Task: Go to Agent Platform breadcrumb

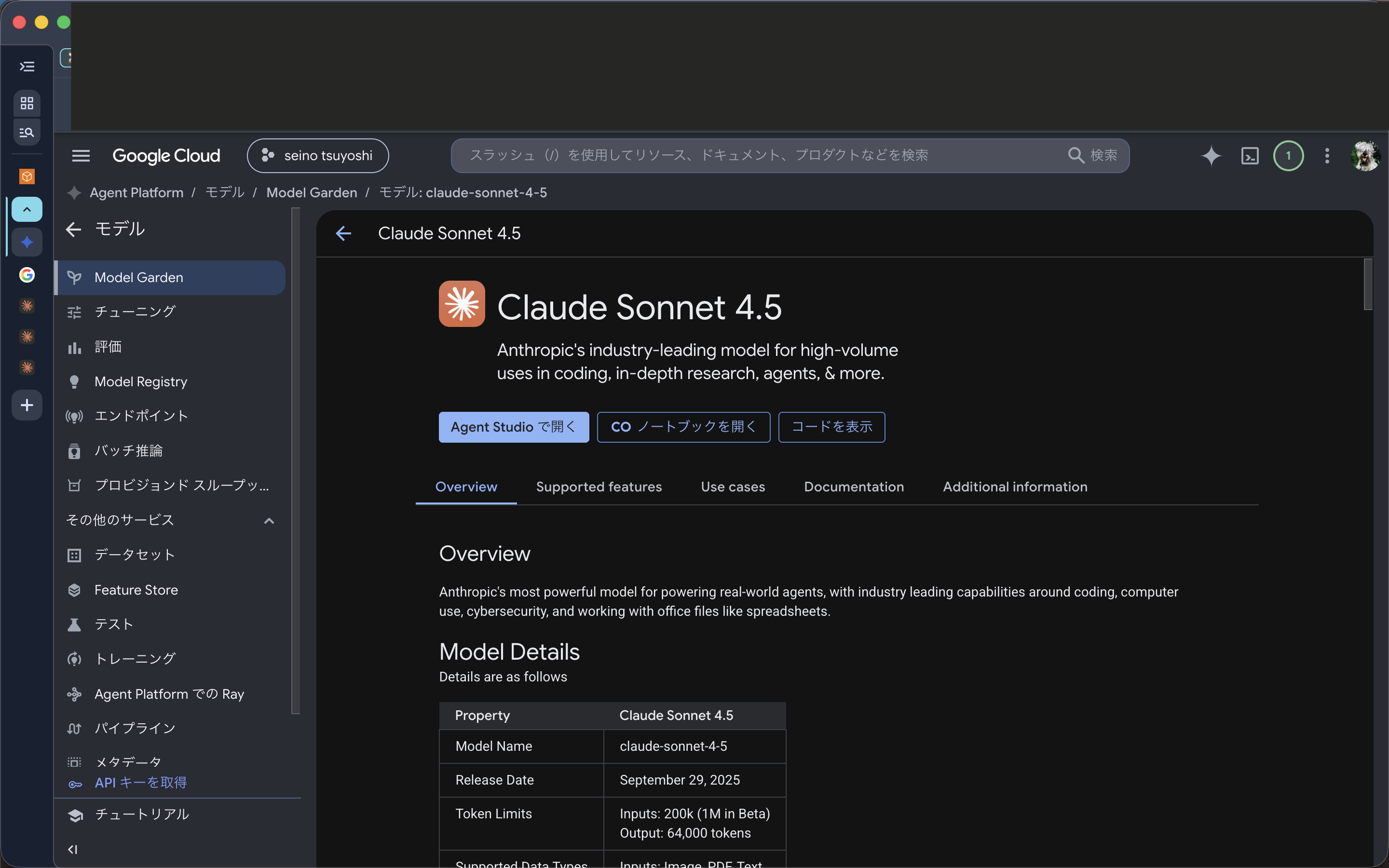Action: click(136, 193)
